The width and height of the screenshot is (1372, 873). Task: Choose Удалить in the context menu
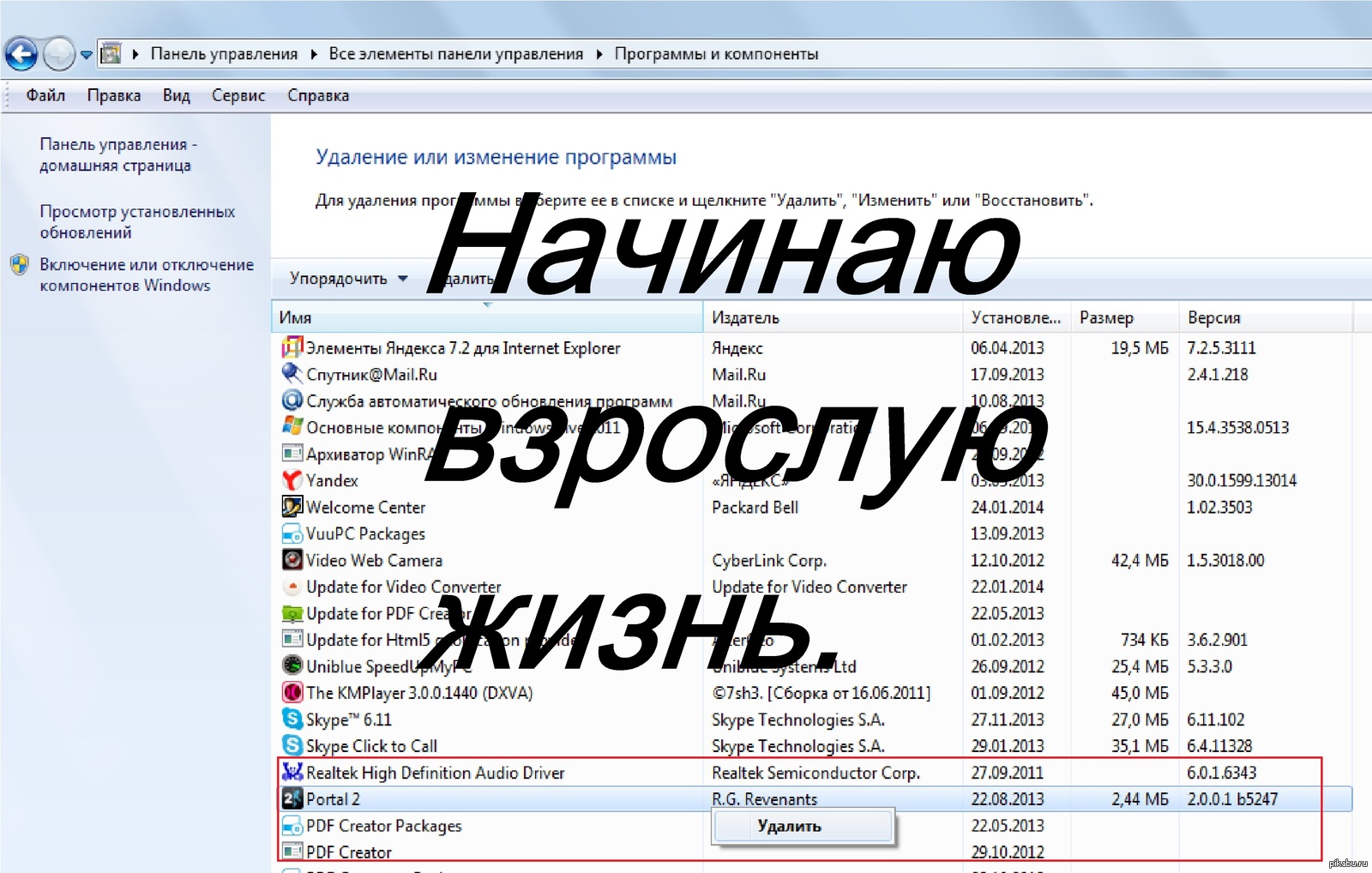click(789, 826)
